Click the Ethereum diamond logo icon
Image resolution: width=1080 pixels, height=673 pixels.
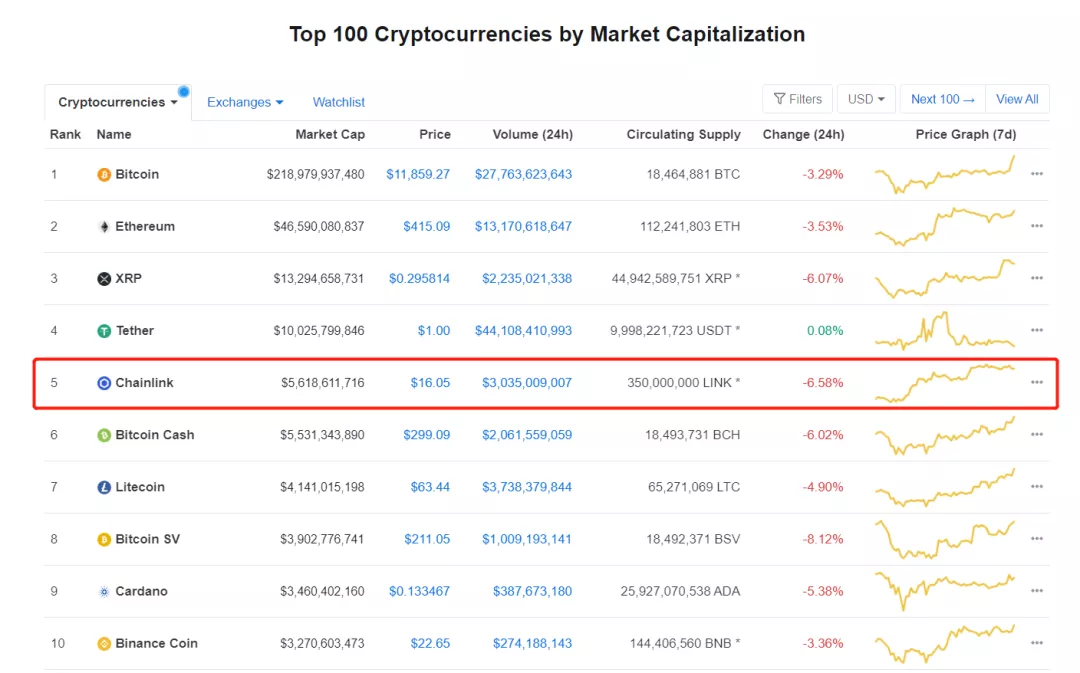[x=104, y=227]
